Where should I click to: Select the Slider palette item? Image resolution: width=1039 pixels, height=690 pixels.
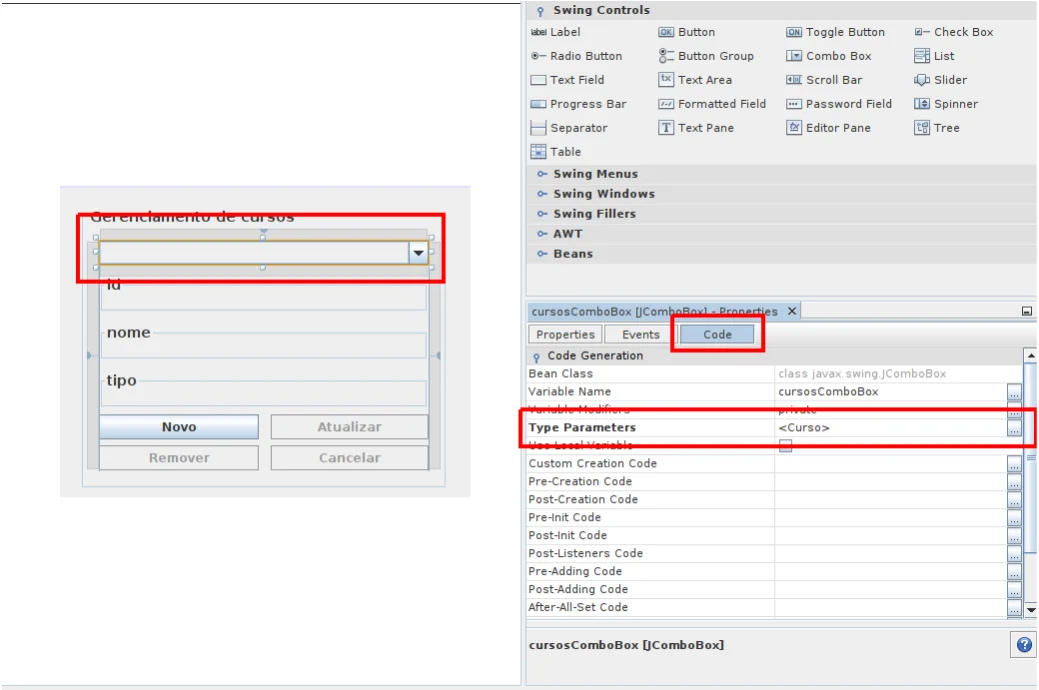point(940,80)
